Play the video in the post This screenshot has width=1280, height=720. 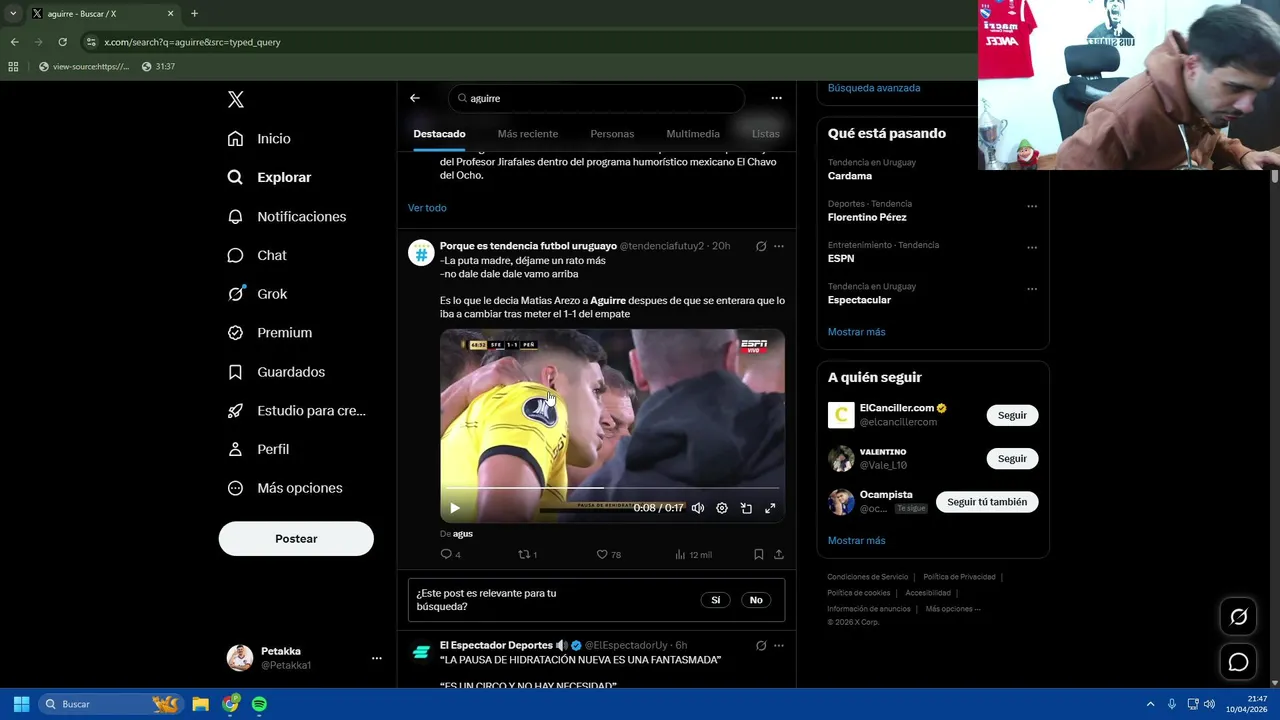pos(455,508)
